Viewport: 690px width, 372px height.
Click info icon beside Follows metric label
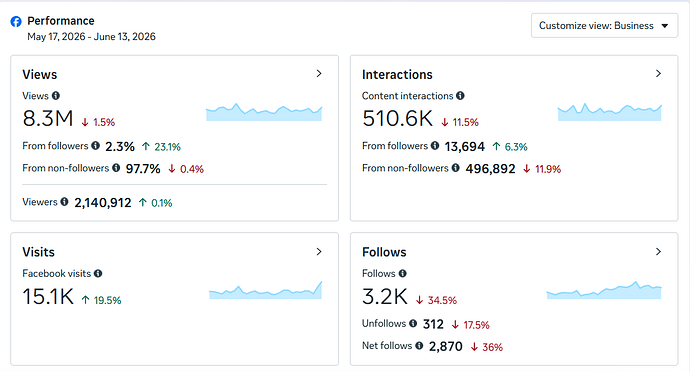(403, 273)
